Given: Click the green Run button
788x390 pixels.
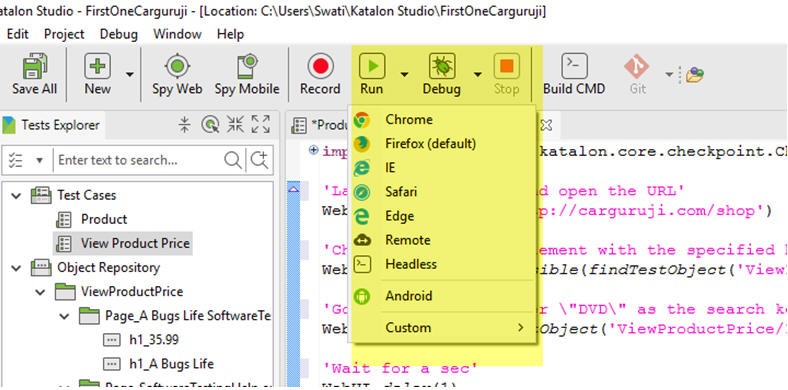Looking at the screenshot, I should click(371, 66).
